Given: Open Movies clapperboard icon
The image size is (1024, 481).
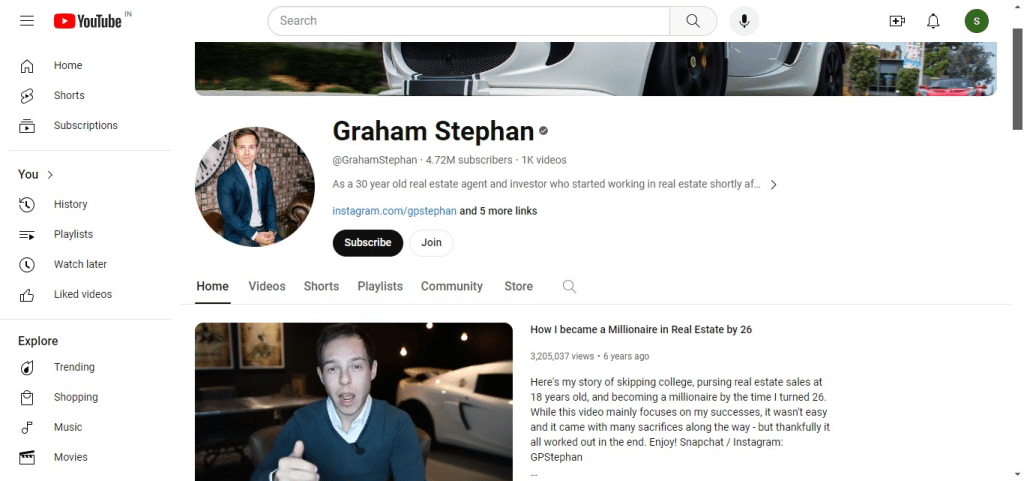Looking at the screenshot, I should (27, 458).
